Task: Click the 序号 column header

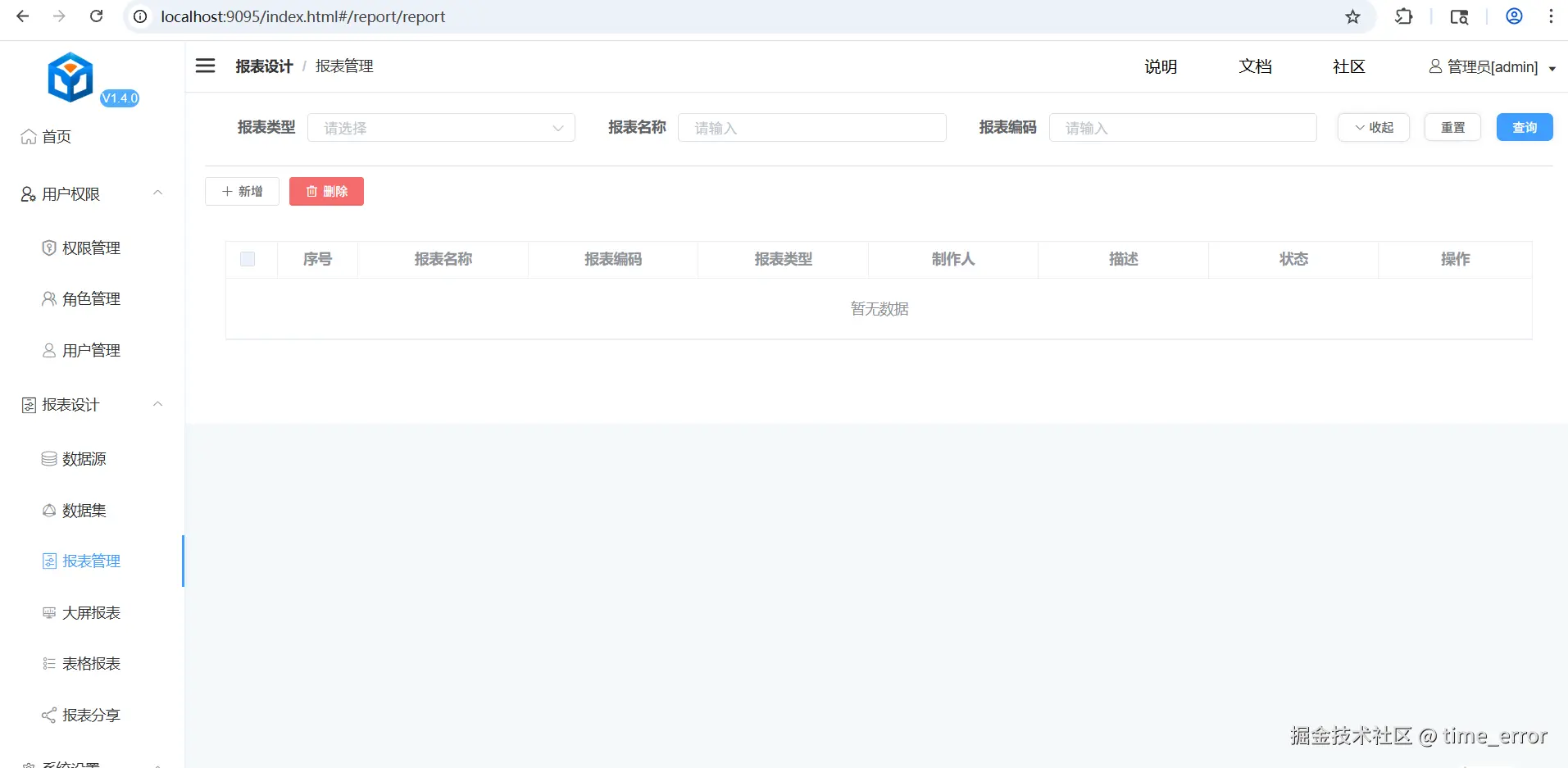Action: pyautogui.click(x=317, y=259)
